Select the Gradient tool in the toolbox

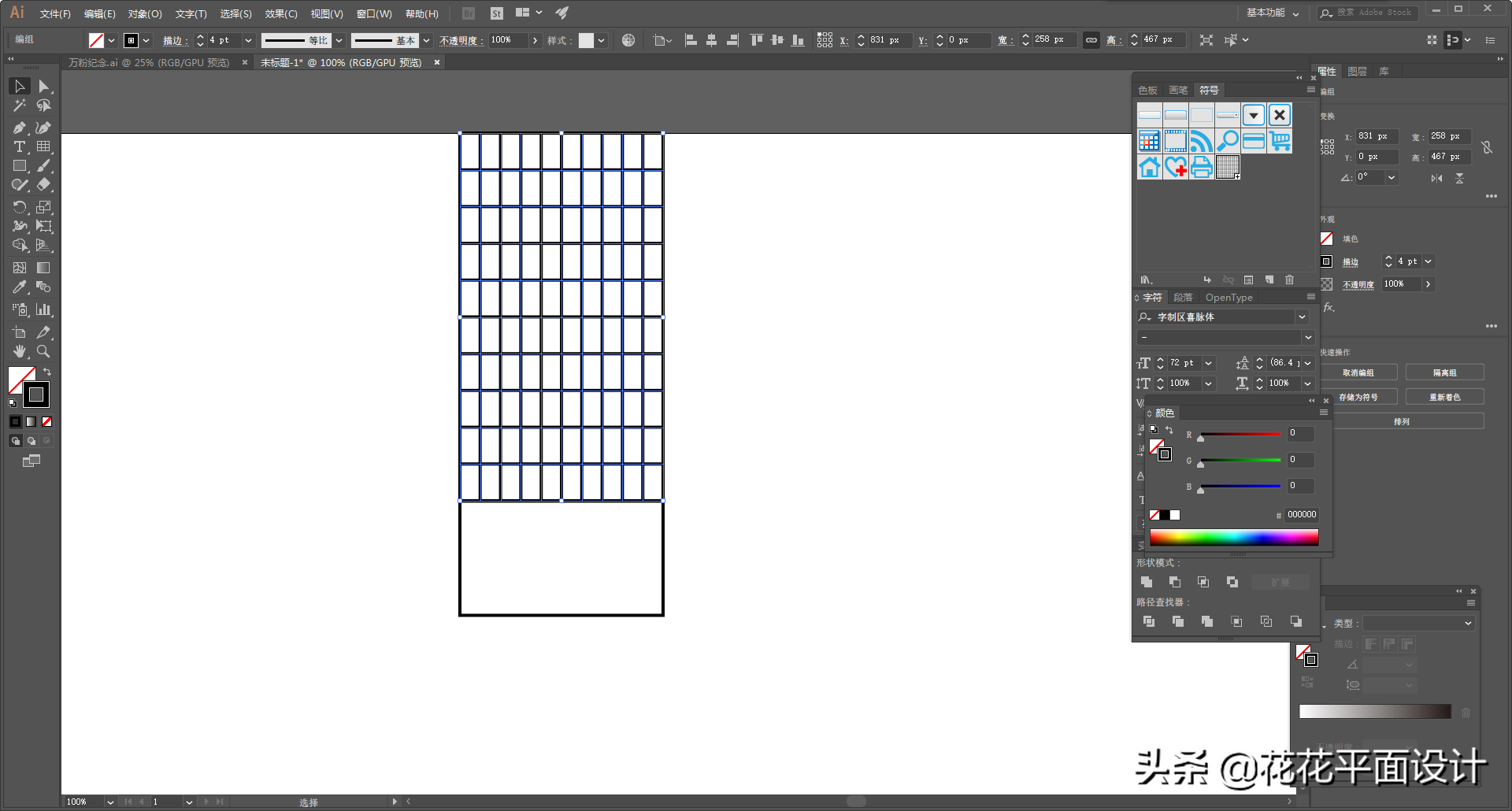pos(44,268)
